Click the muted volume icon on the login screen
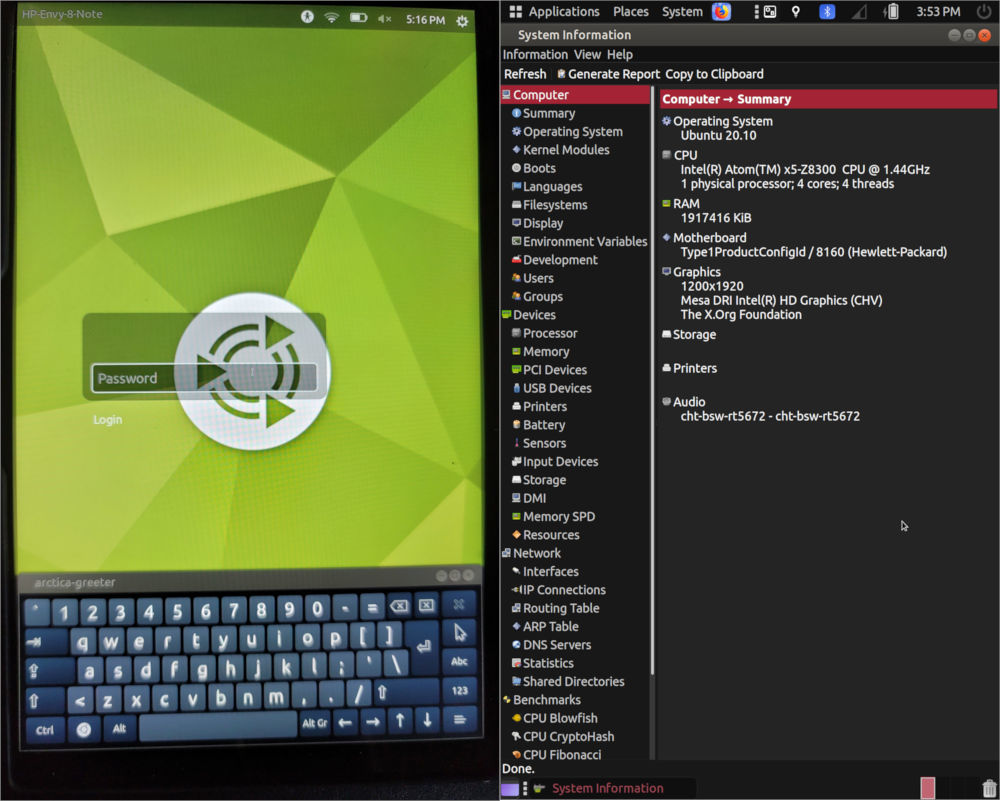Image resolution: width=1000 pixels, height=801 pixels. coord(385,18)
